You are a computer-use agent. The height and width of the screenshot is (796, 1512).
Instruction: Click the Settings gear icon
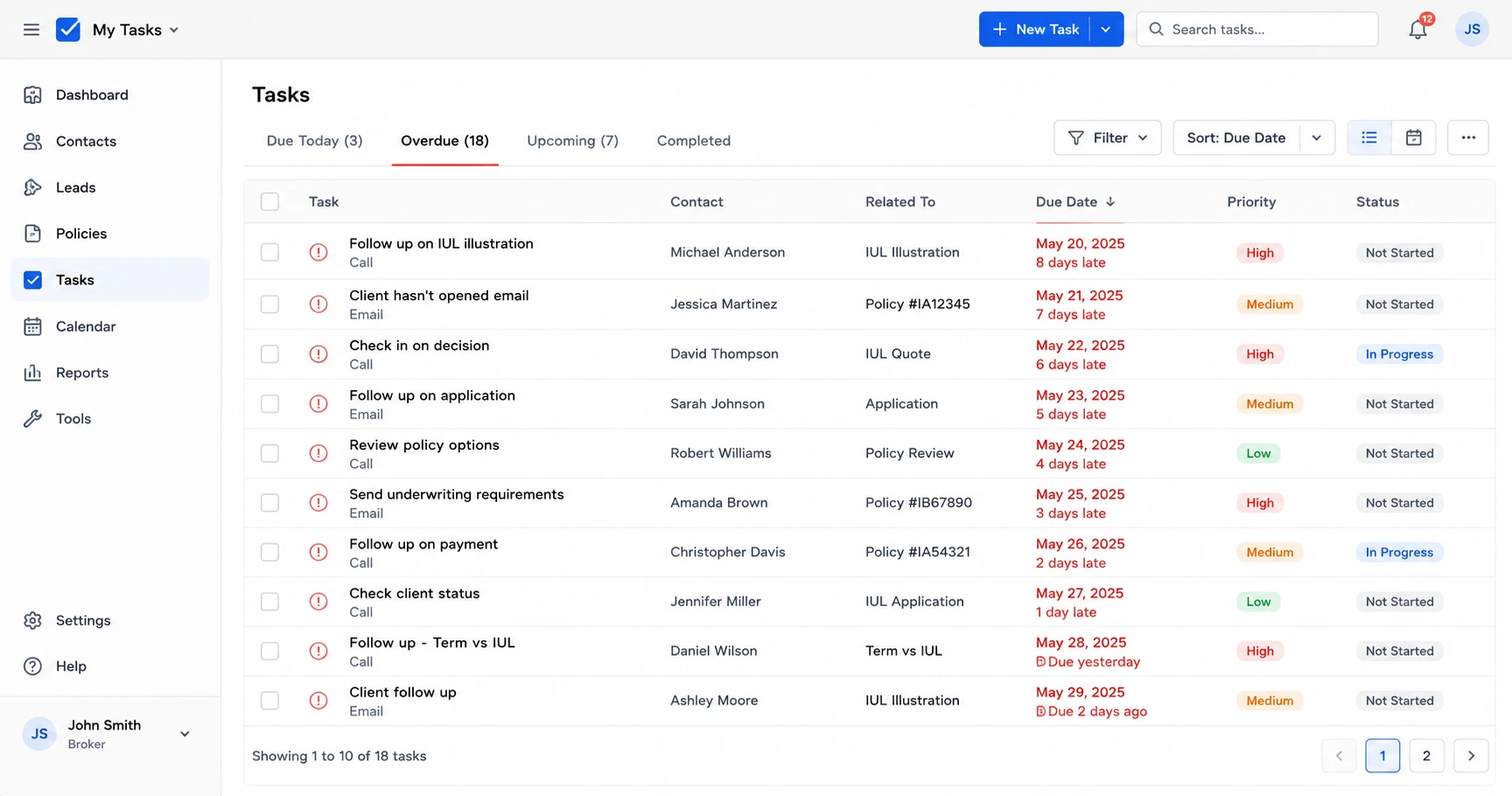(32, 620)
